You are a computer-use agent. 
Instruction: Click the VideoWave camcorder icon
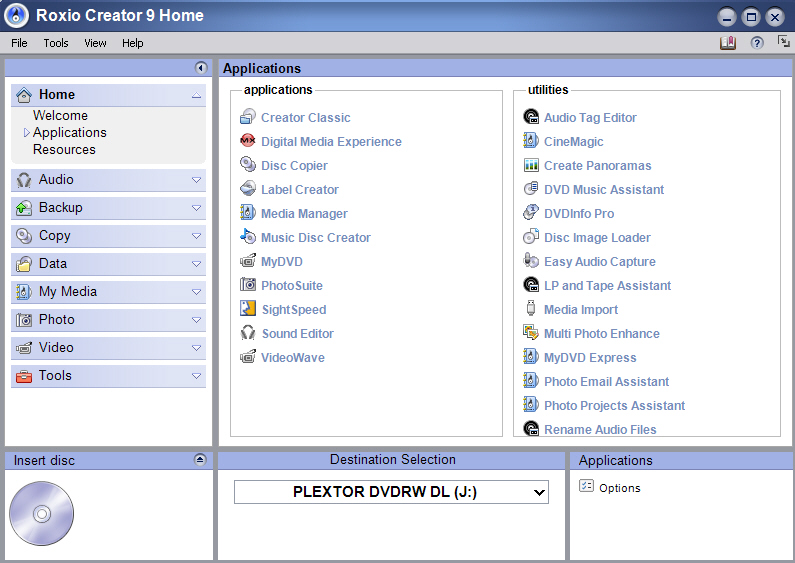tap(247, 357)
